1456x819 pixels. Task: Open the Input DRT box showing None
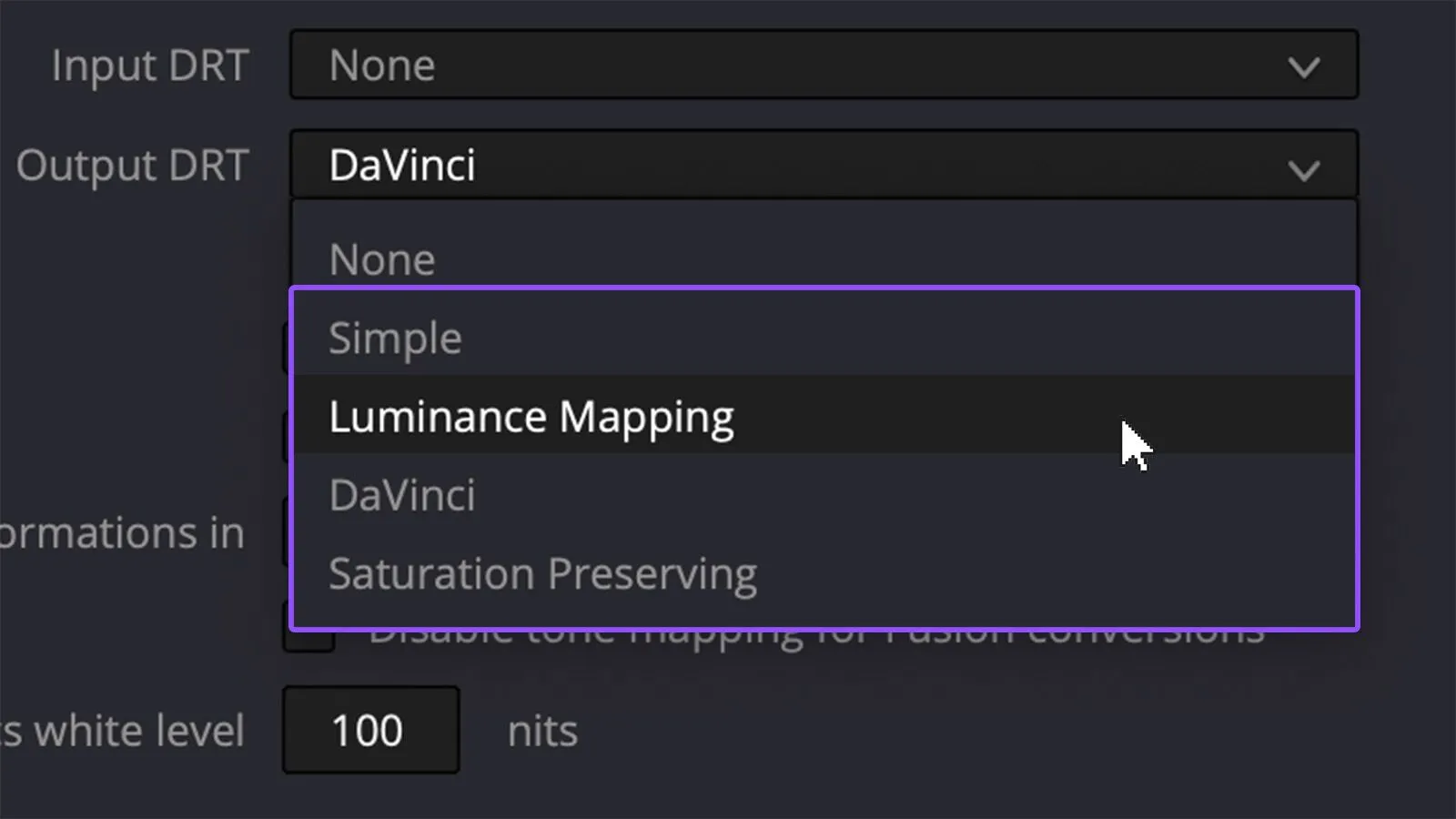[x=824, y=65]
